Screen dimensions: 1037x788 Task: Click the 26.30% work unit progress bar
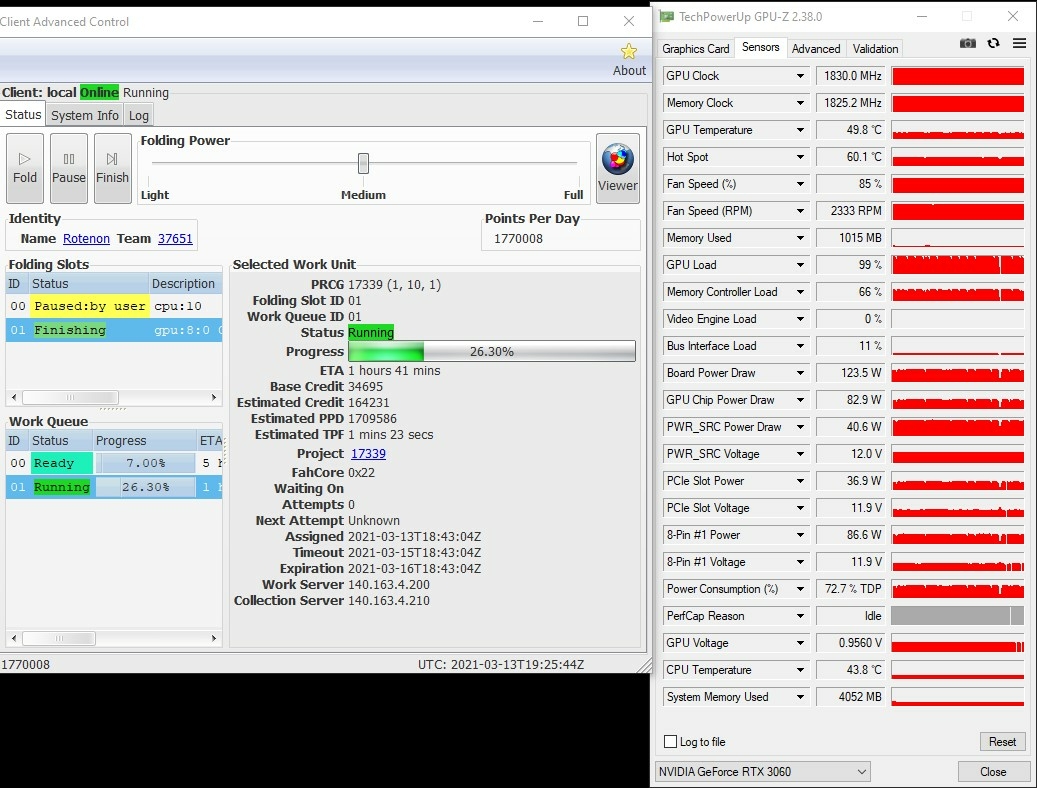491,351
